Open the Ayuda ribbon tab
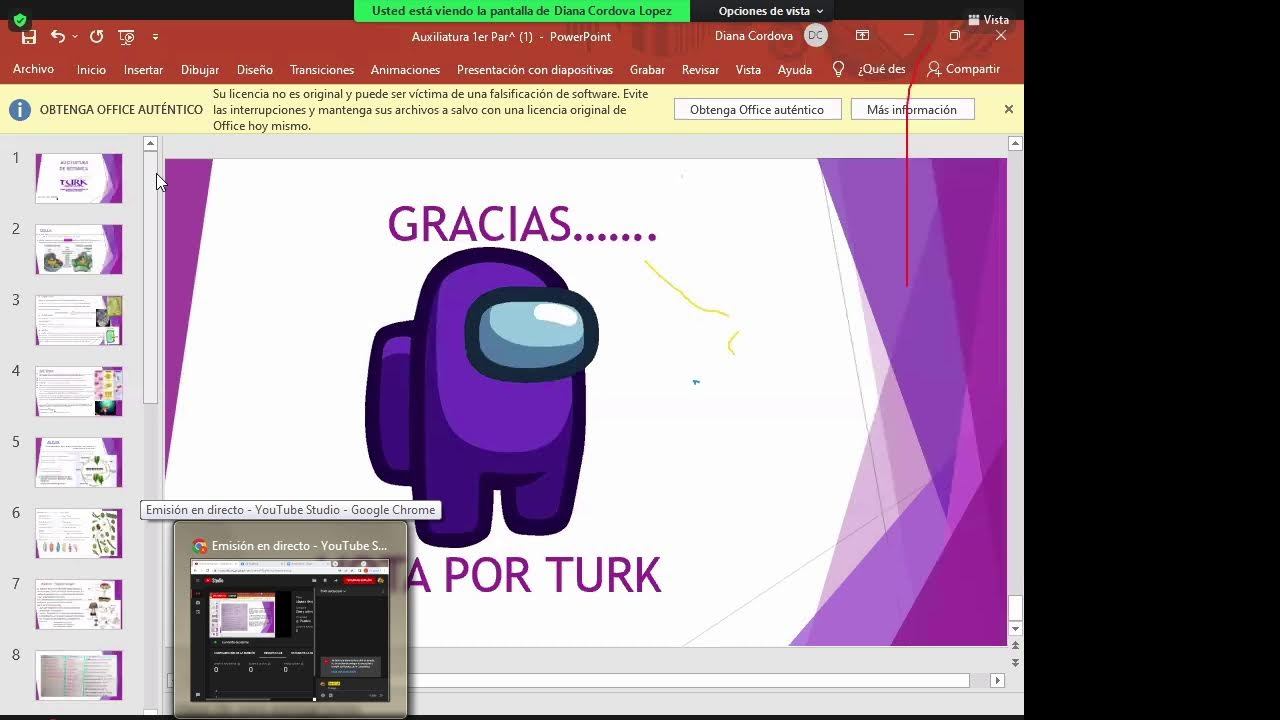 (x=795, y=70)
